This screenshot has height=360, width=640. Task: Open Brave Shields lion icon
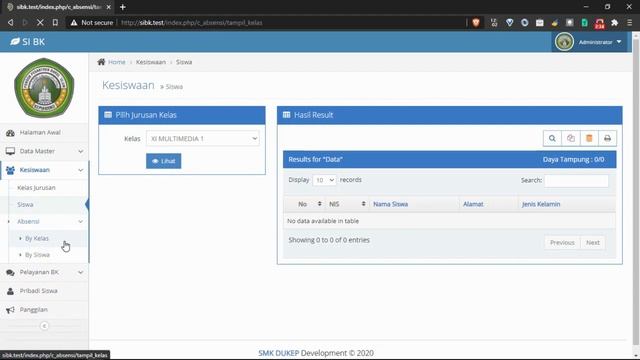point(476,23)
